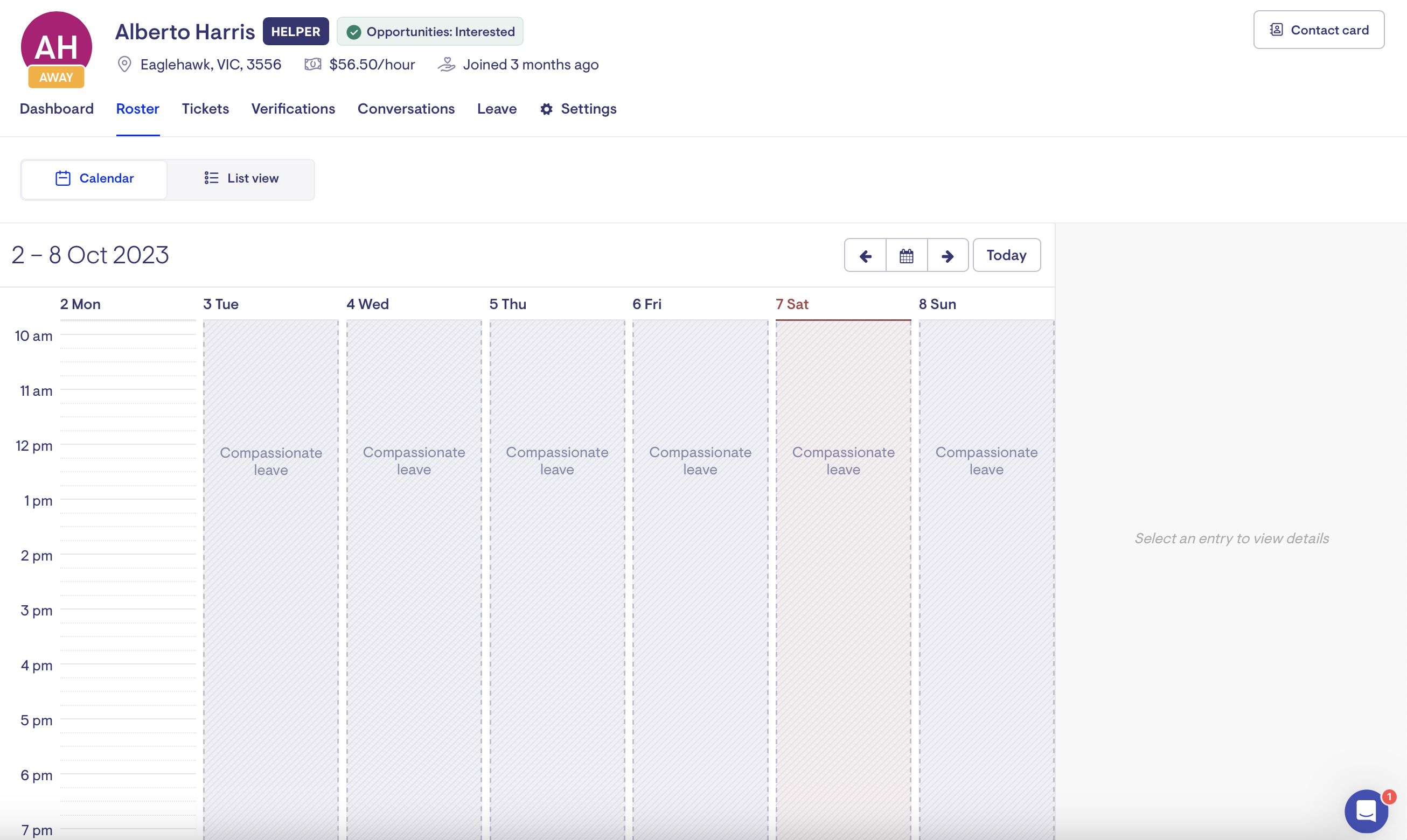Select Tuesday's Compassionate leave entry

pyautogui.click(x=270, y=461)
